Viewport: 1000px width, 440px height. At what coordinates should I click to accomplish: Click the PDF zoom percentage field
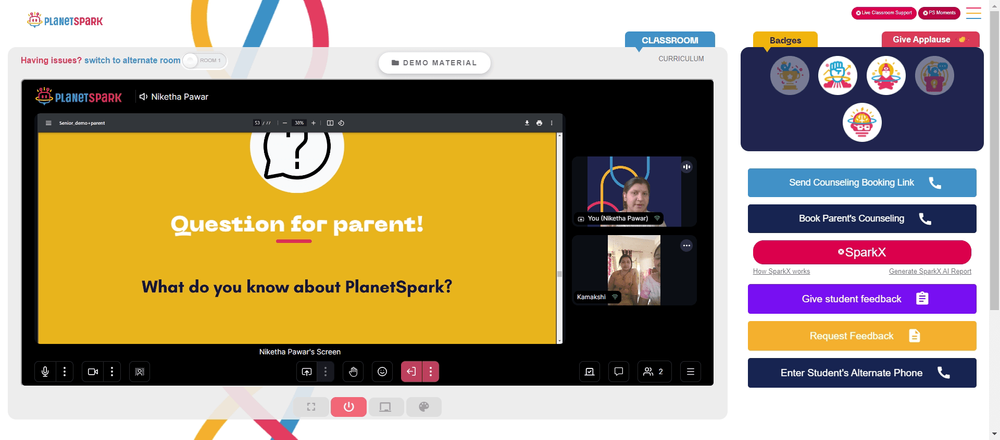click(x=298, y=123)
